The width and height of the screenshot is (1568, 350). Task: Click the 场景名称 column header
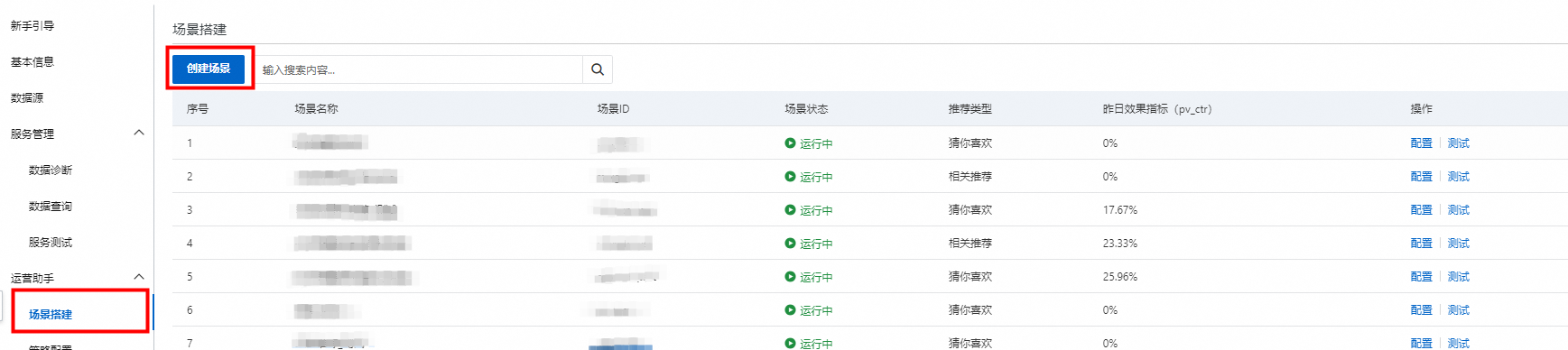[317, 109]
